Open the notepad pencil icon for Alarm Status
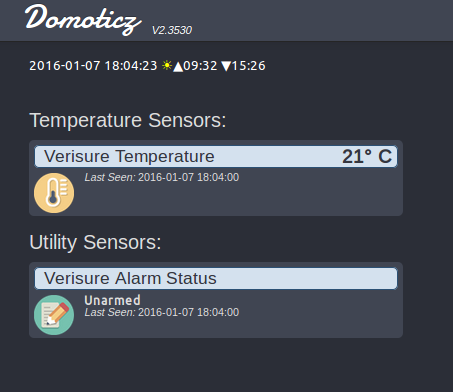 pyautogui.click(x=54, y=315)
